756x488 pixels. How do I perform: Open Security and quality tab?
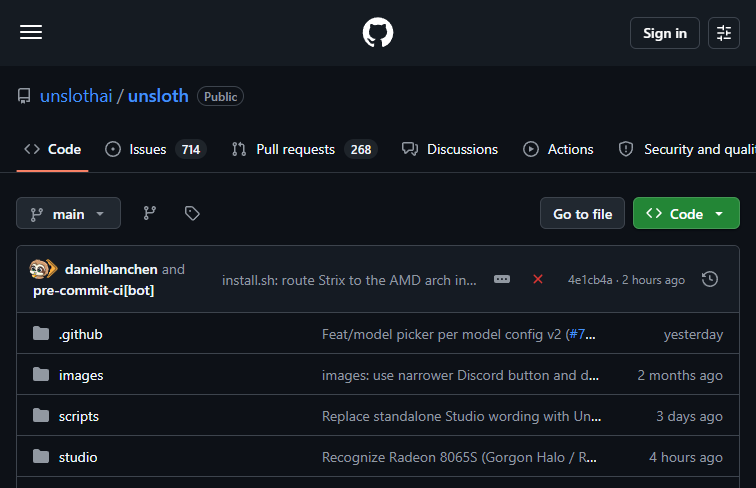687,149
